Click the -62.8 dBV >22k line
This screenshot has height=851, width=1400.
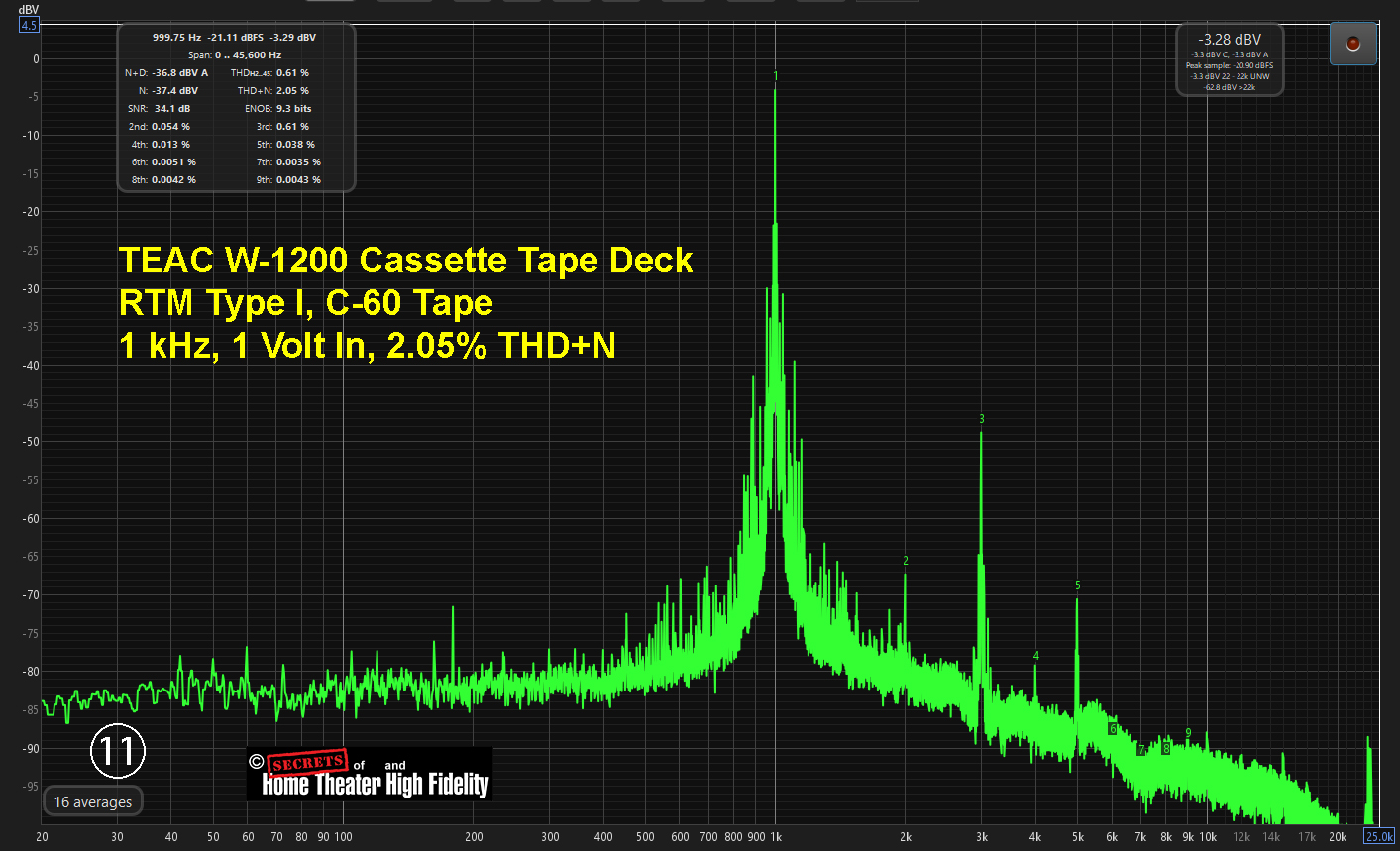(1230, 88)
